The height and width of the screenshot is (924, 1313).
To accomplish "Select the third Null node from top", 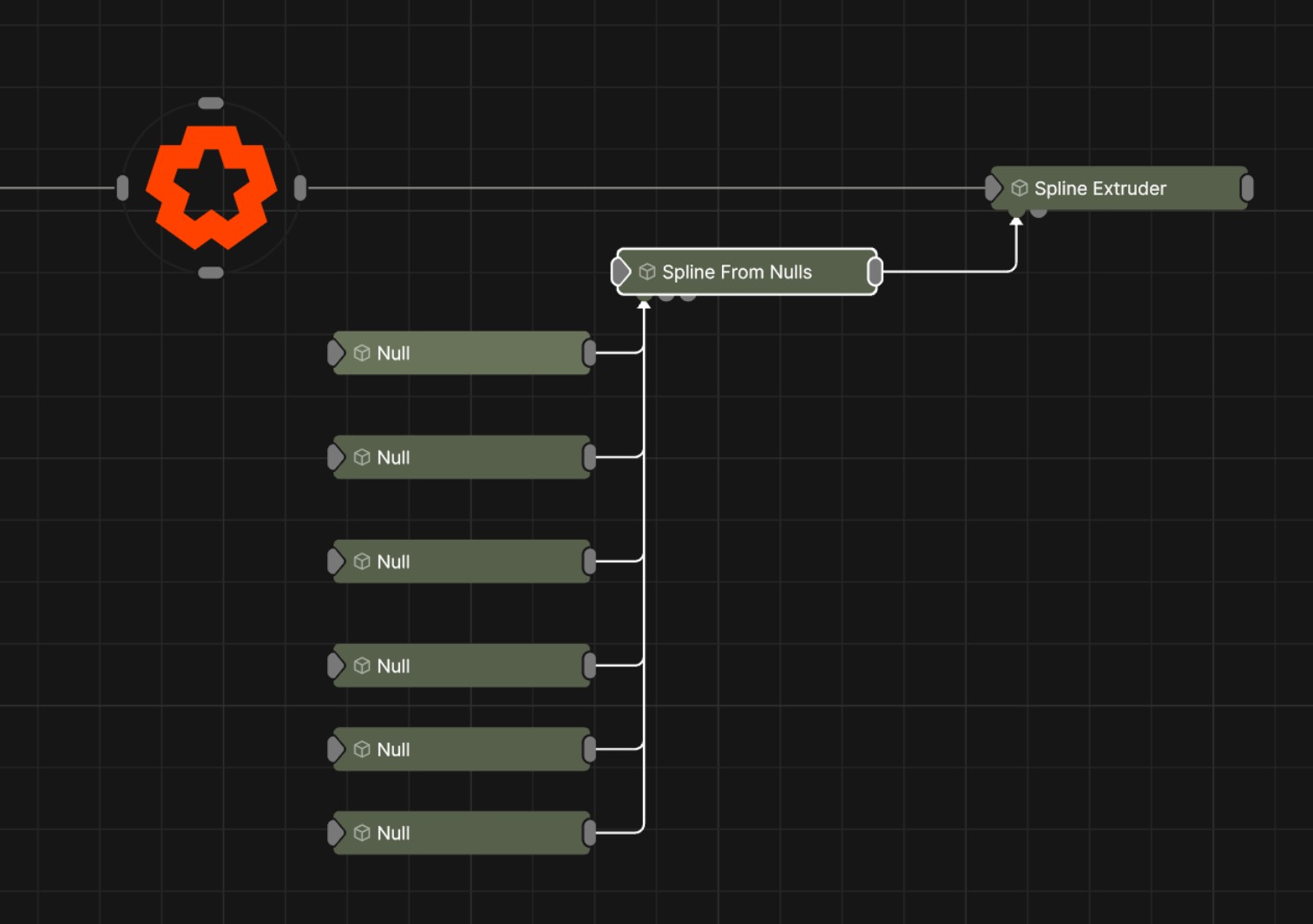I will tap(462, 561).
